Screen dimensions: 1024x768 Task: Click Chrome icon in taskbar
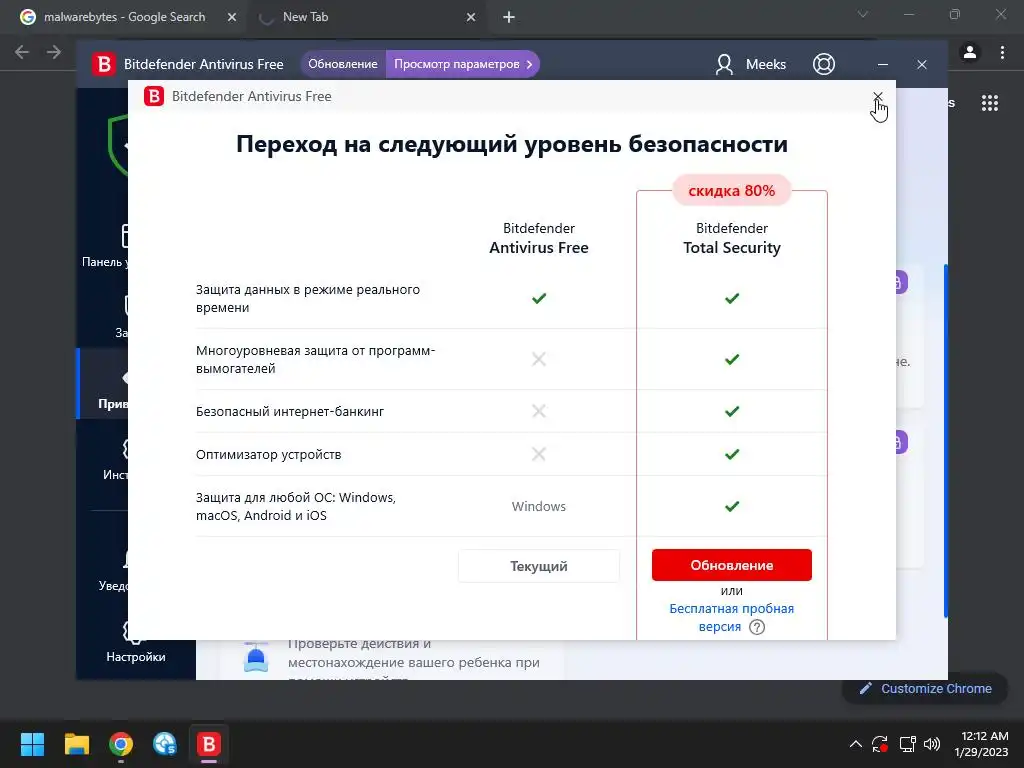[x=121, y=744]
